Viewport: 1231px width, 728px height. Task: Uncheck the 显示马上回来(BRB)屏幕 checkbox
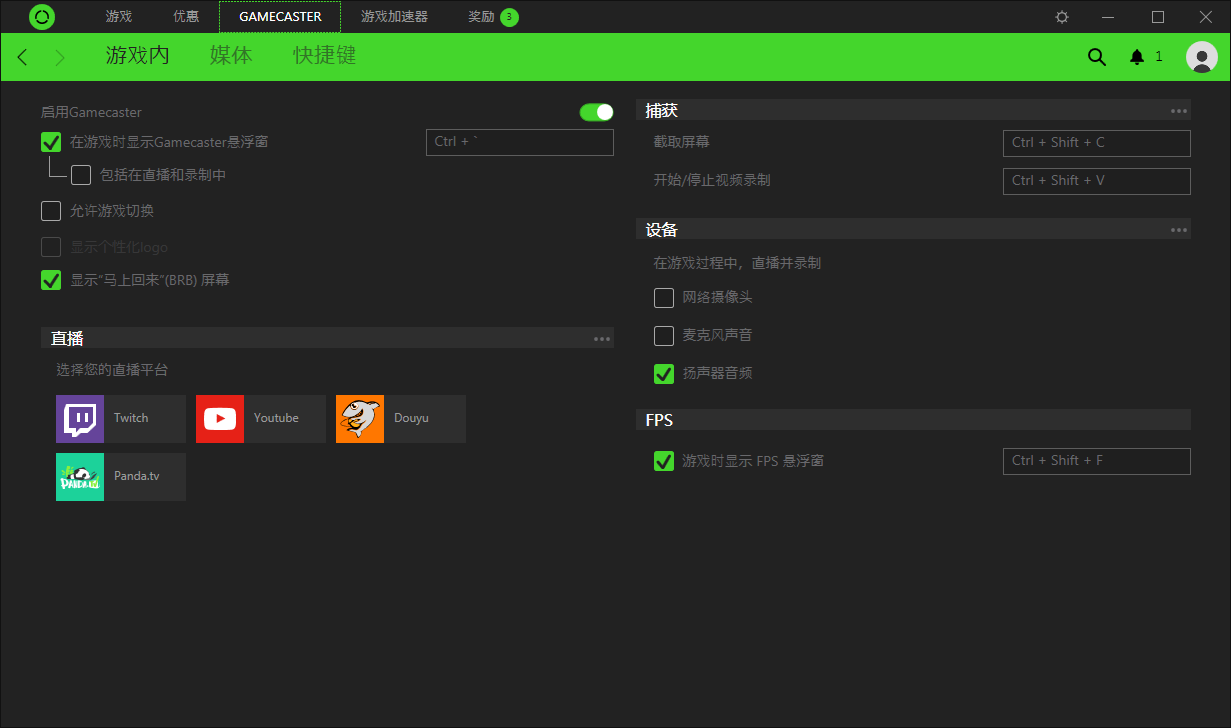[x=51, y=280]
